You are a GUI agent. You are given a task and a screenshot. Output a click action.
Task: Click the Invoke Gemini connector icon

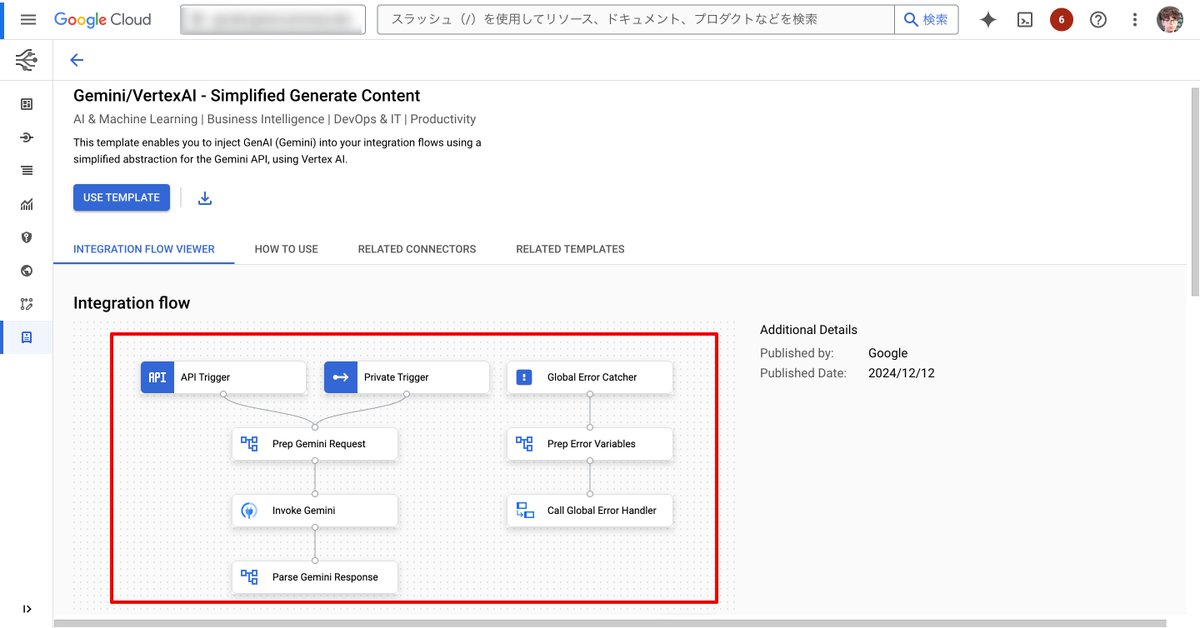[250, 510]
